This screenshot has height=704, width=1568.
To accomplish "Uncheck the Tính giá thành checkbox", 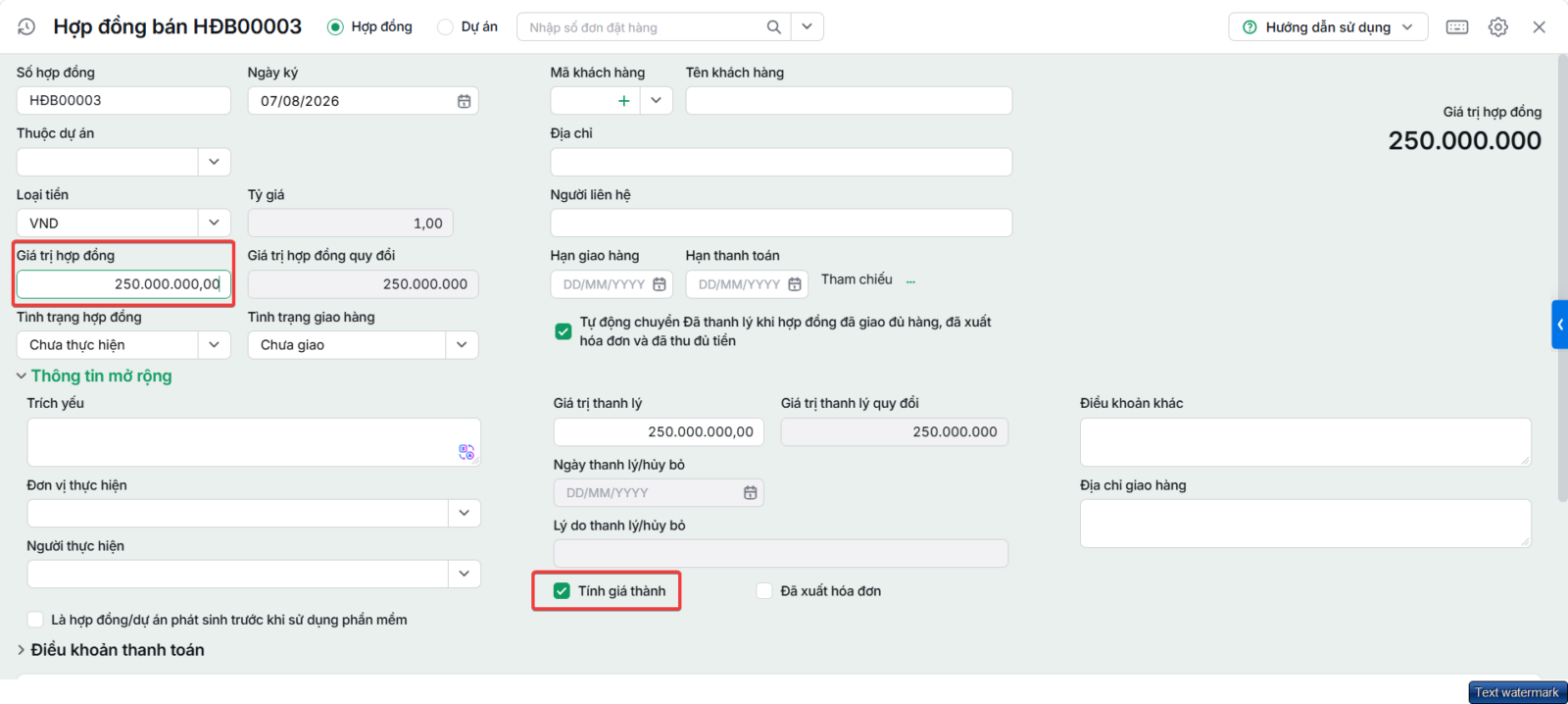I will pos(562,591).
